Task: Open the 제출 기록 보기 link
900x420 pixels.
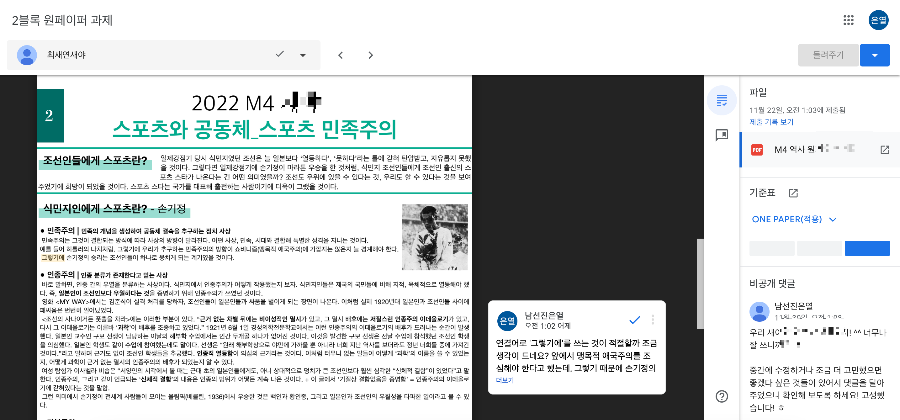Action: (x=771, y=122)
